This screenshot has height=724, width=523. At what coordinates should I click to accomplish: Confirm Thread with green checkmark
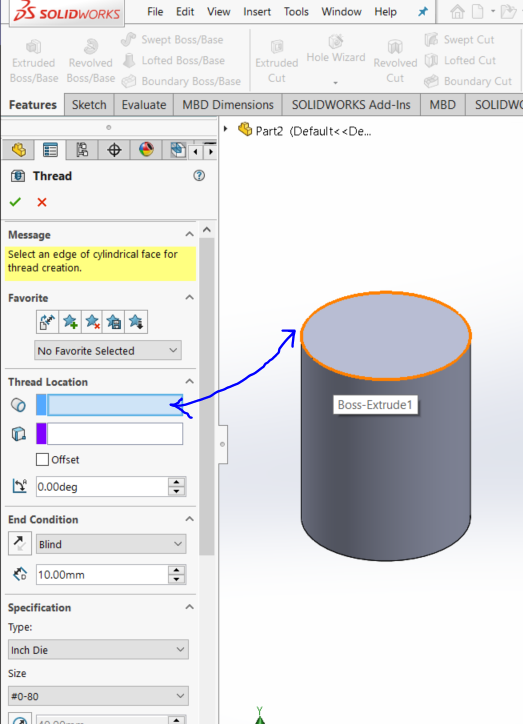pos(15,202)
